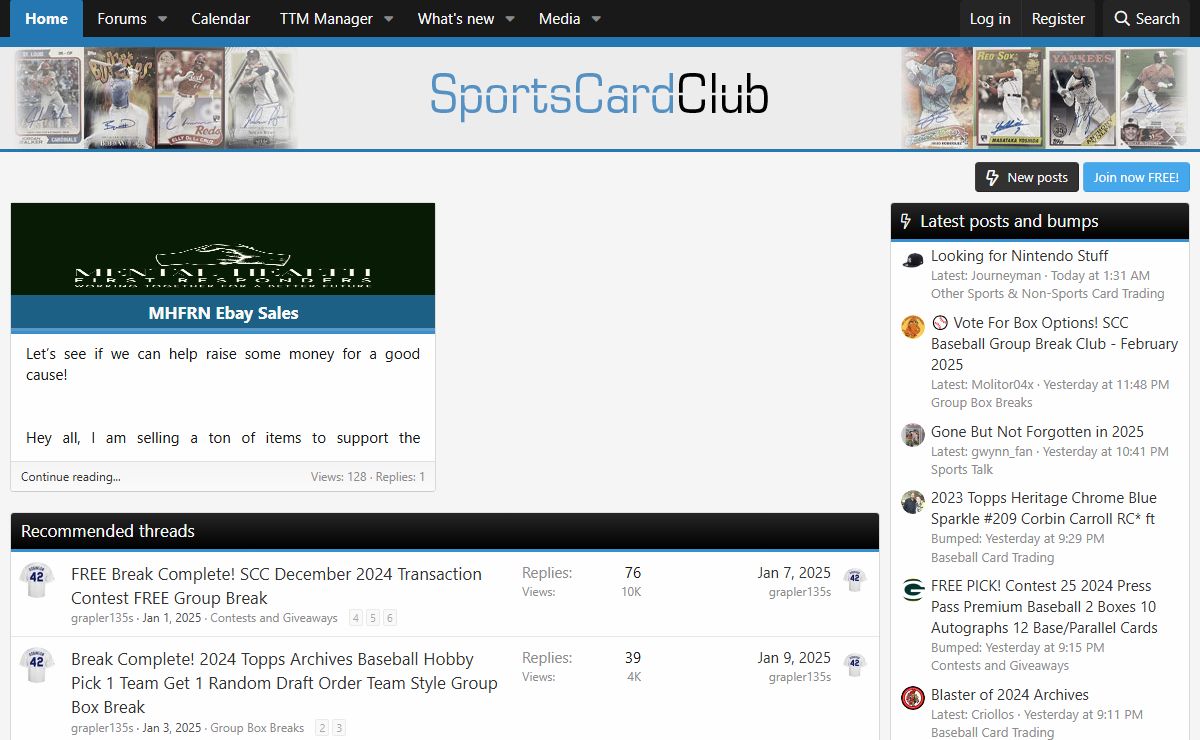This screenshot has height=740, width=1200.
Task: Go to the Calendar page
Action: [221, 18]
